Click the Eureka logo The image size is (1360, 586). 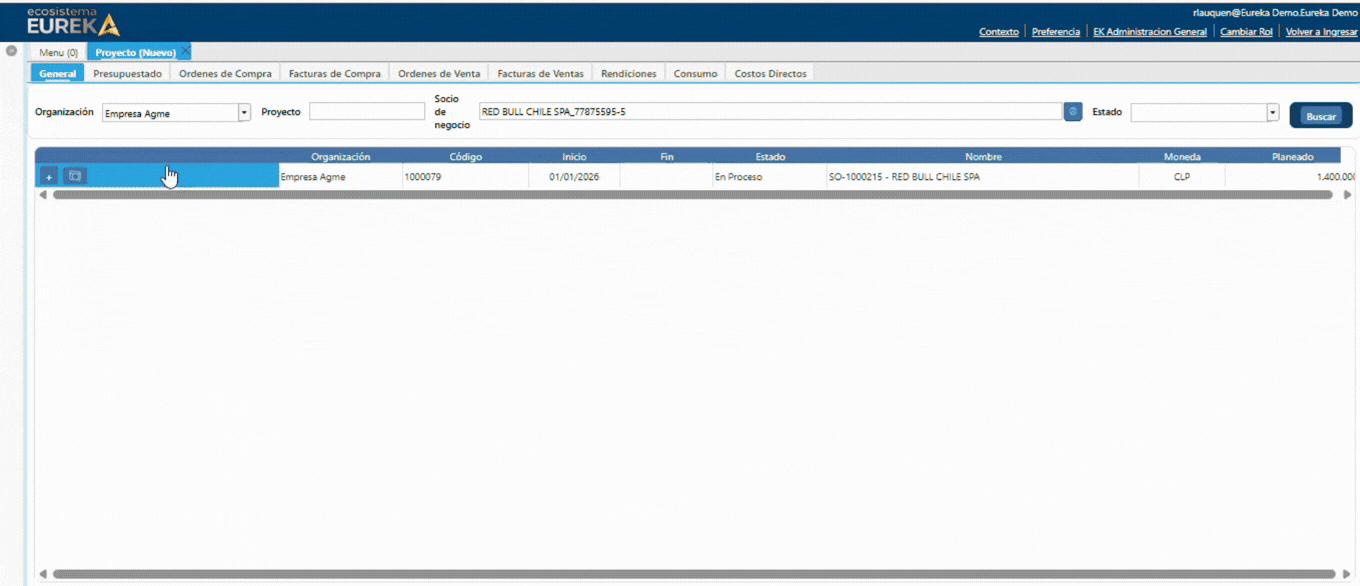click(x=73, y=21)
